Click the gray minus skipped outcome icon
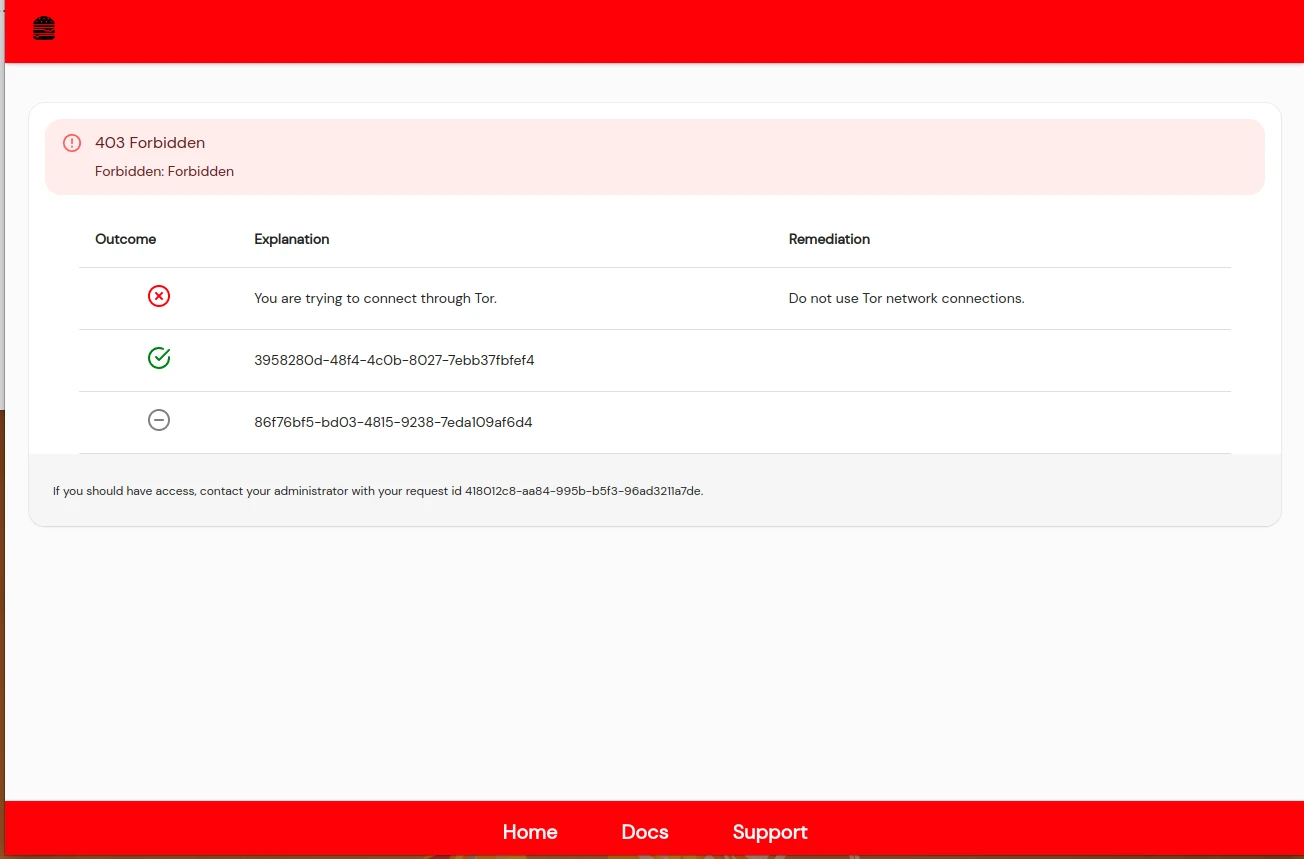Screen dimensions: 1304x859 (x=159, y=420)
